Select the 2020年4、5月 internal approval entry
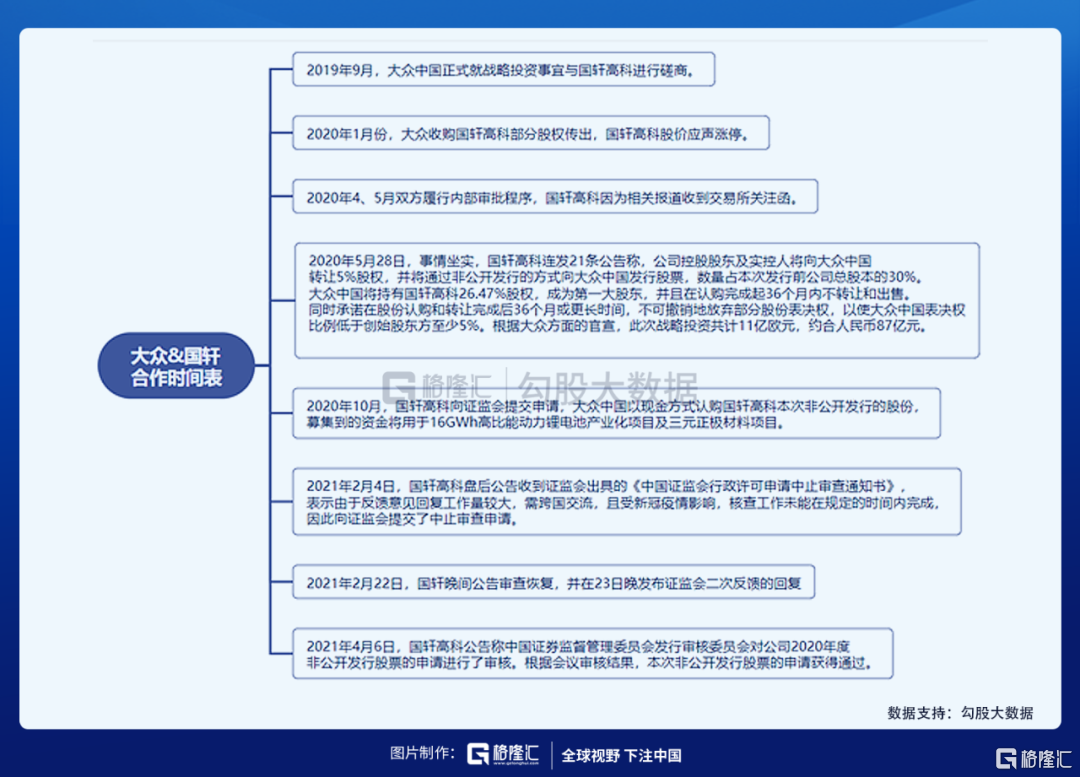This screenshot has height=777, width=1080. click(x=554, y=196)
